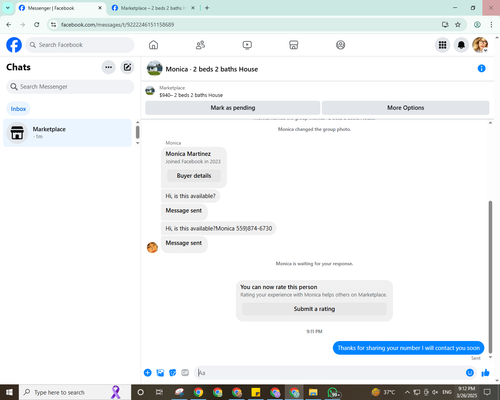500x400 pixels.
Task: Open Chats options three-dot button
Action: pyautogui.click(x=108, y=67)
